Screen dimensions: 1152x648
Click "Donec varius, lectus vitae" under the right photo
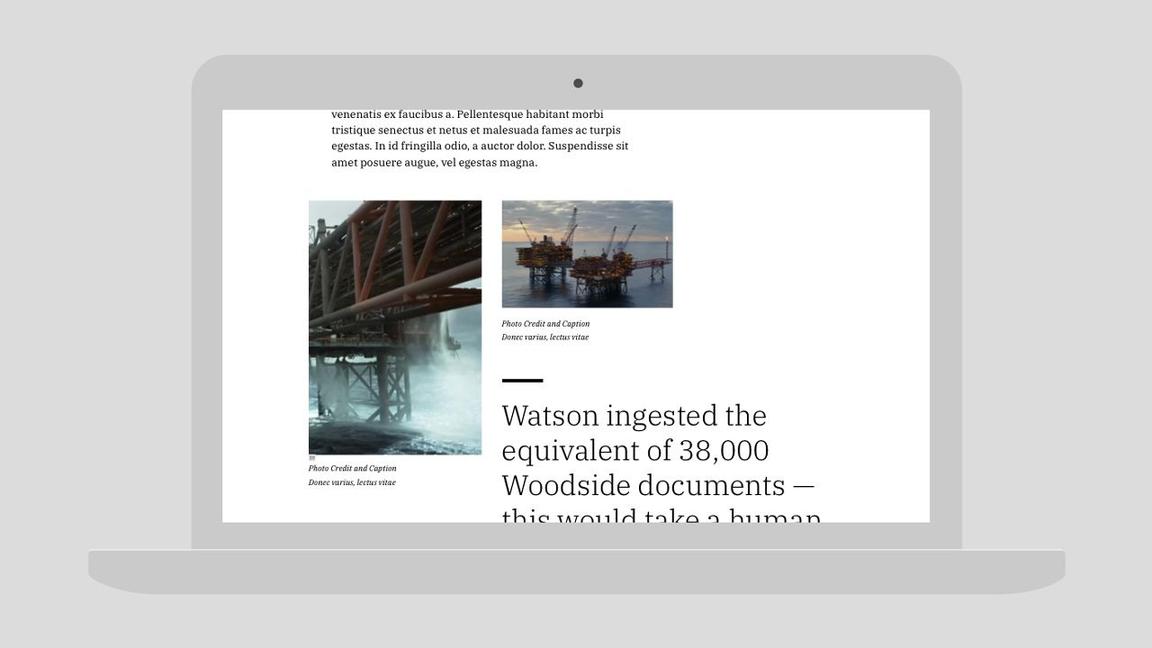point(545,337)
